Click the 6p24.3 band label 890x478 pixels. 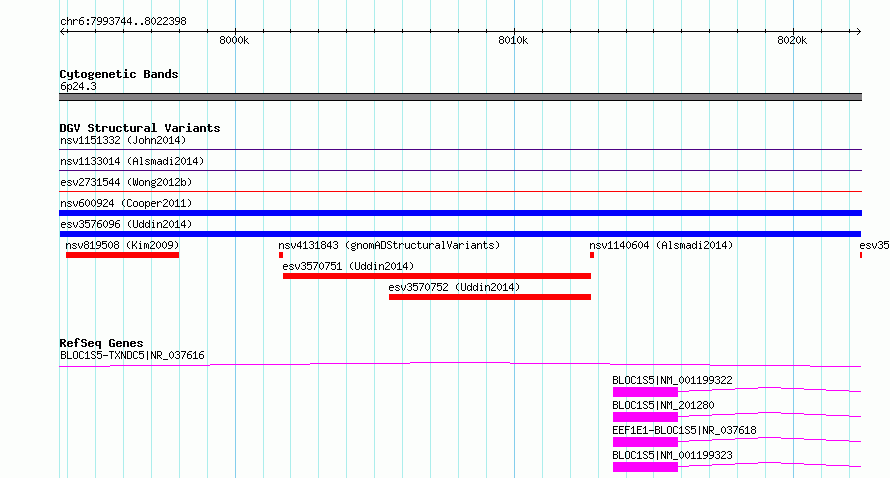pyautogui.click(x=78, y=86)
